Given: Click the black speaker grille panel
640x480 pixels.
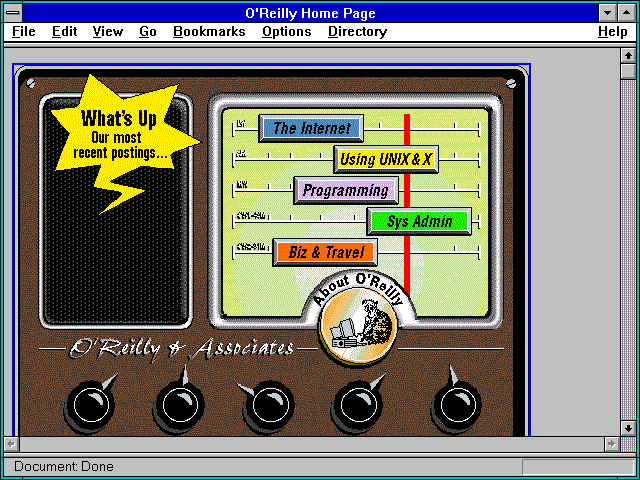Looking at the screenshot, I should [x=116, y=253].
